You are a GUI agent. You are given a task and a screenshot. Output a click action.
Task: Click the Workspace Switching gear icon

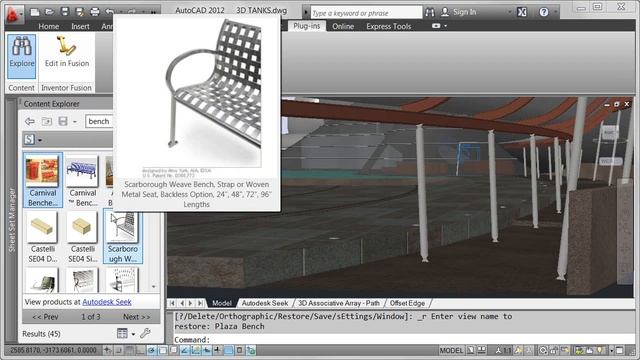click(542, 350)
